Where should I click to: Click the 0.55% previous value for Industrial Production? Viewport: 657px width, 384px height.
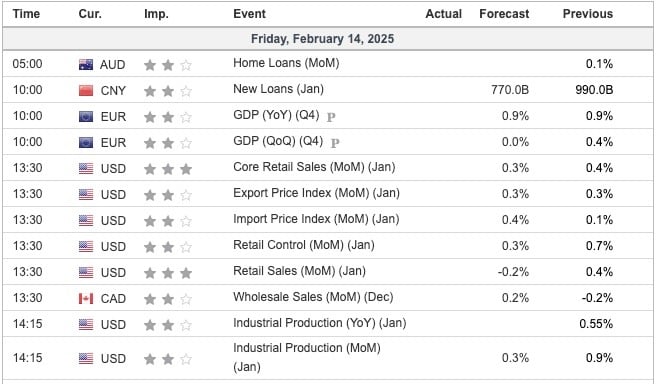[x=596, y=324]
